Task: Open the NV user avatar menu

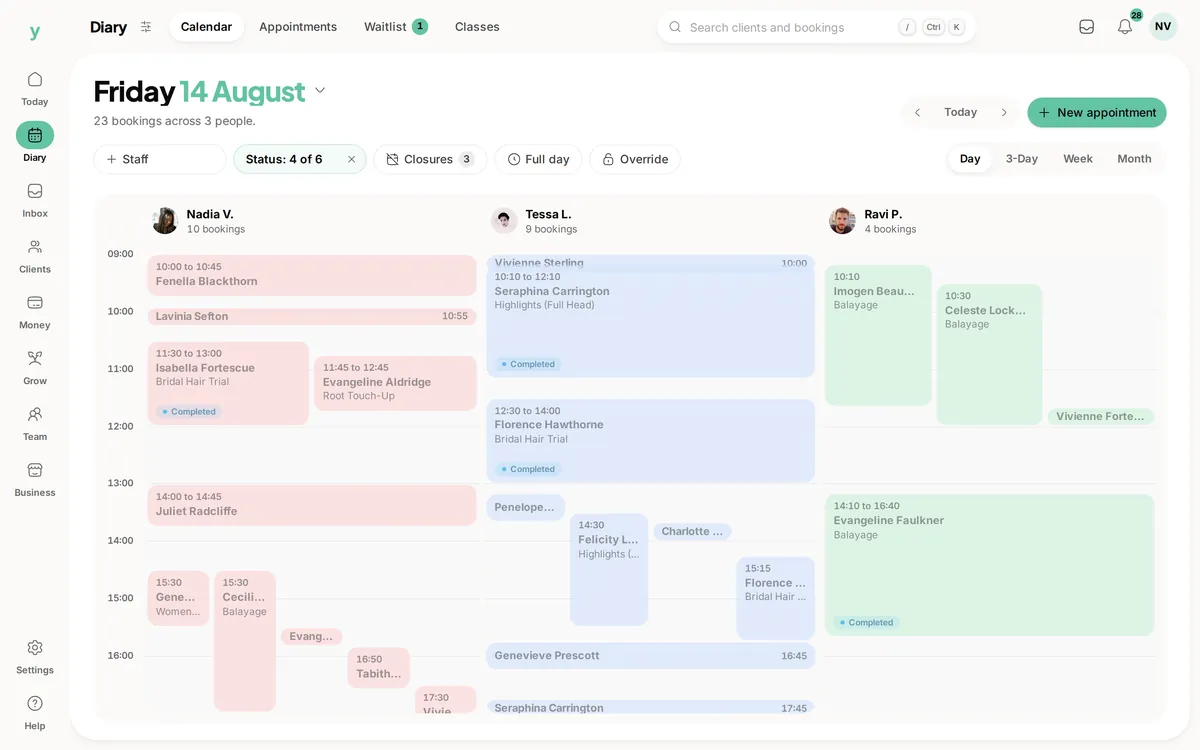Action: tap(1163, 27)
